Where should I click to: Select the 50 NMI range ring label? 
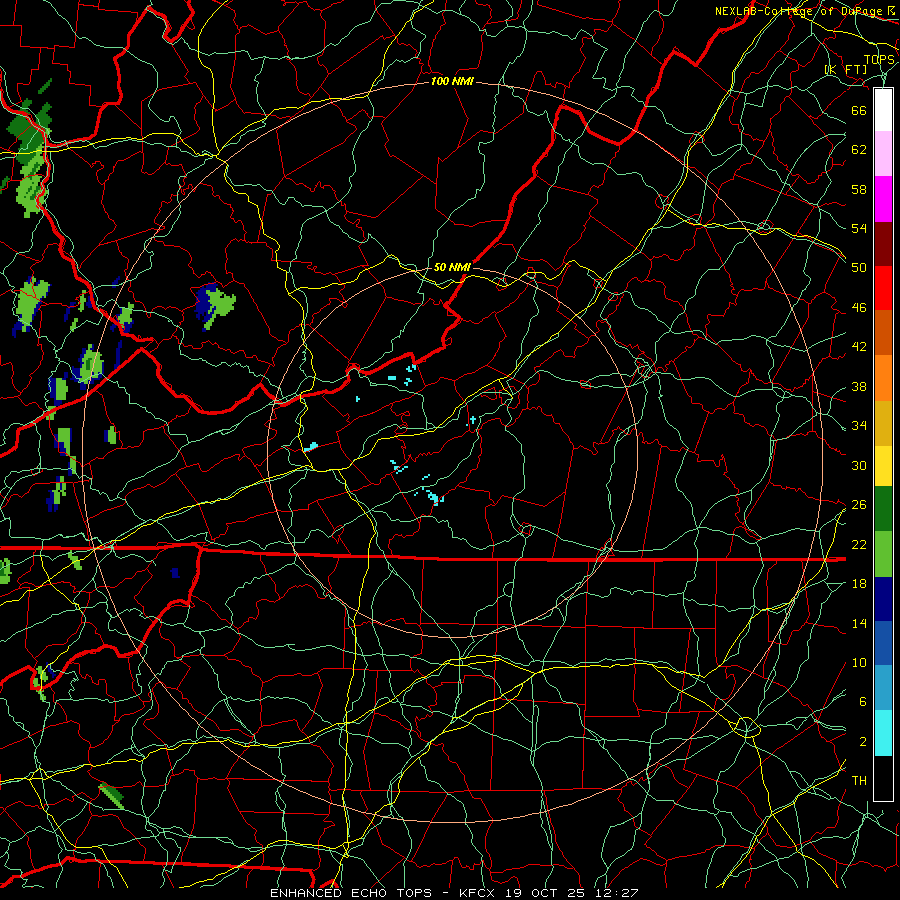pyautogui.click(x=452, y=267)
